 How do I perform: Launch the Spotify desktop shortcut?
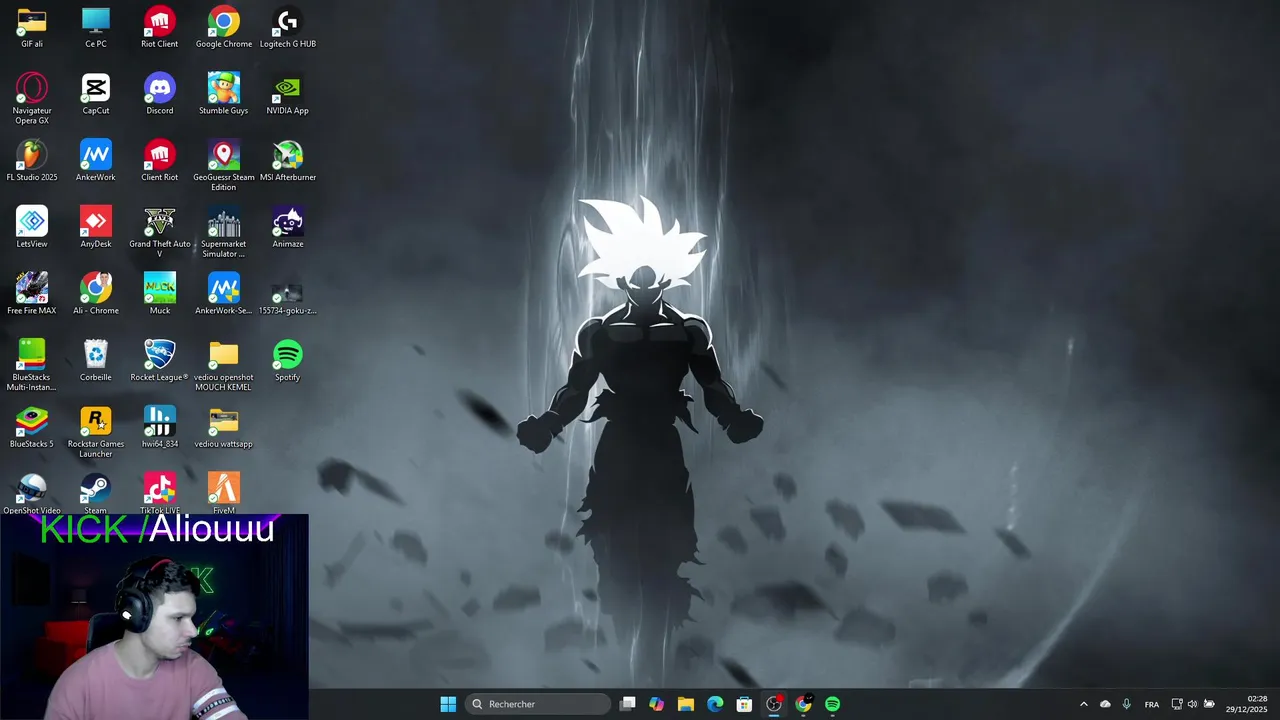(x=288, y=361)
